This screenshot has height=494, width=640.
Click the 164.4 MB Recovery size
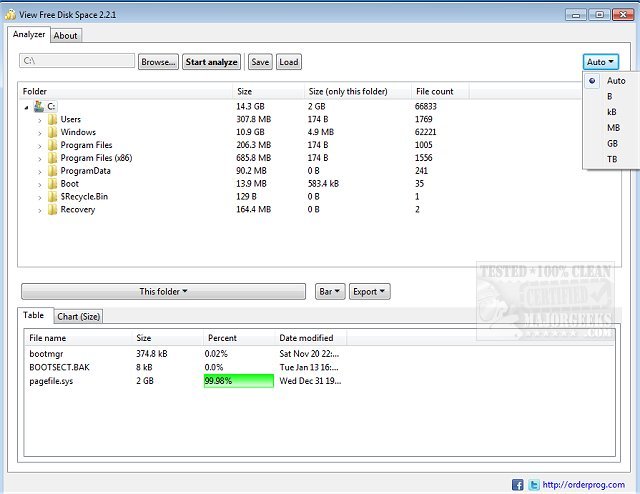(x=253, y=209)
